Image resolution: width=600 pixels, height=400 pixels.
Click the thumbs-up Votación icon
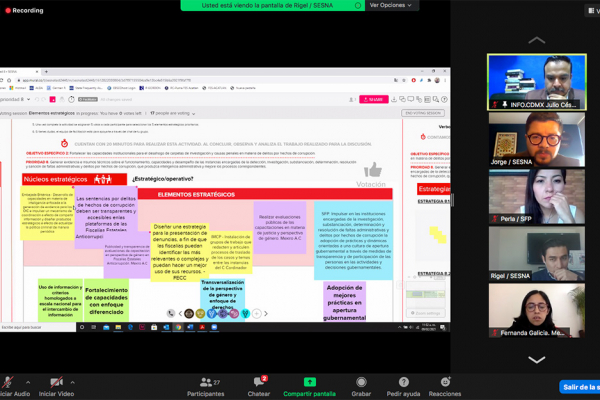tap(373, 170)
